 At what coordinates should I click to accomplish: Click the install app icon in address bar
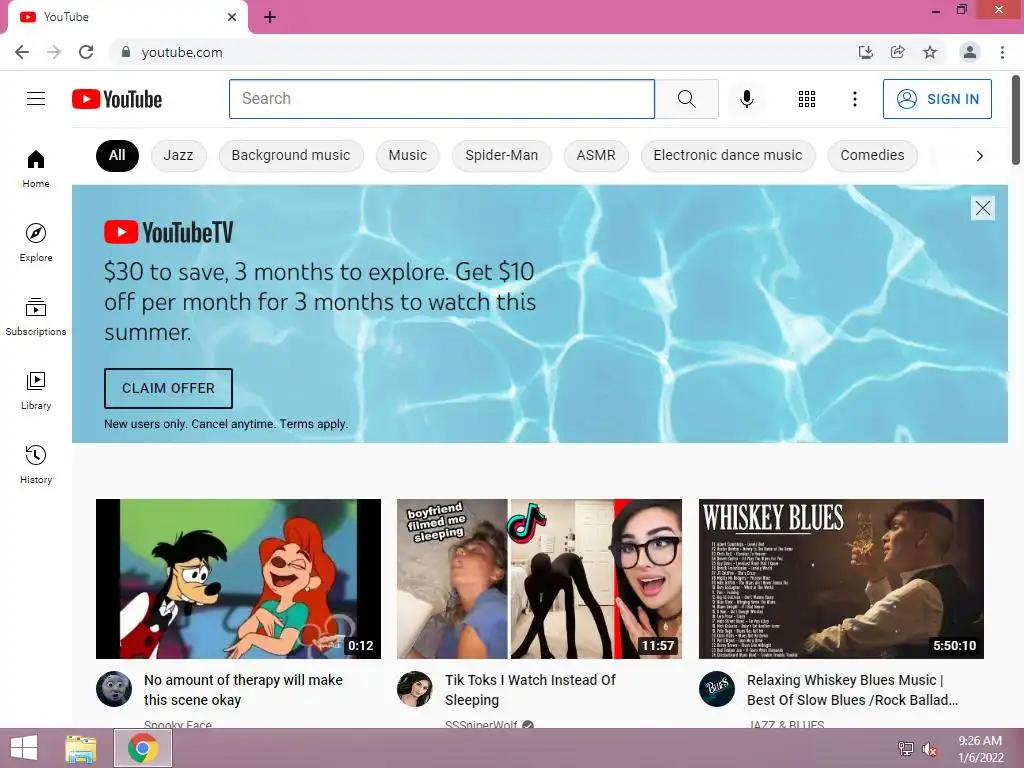865,52
